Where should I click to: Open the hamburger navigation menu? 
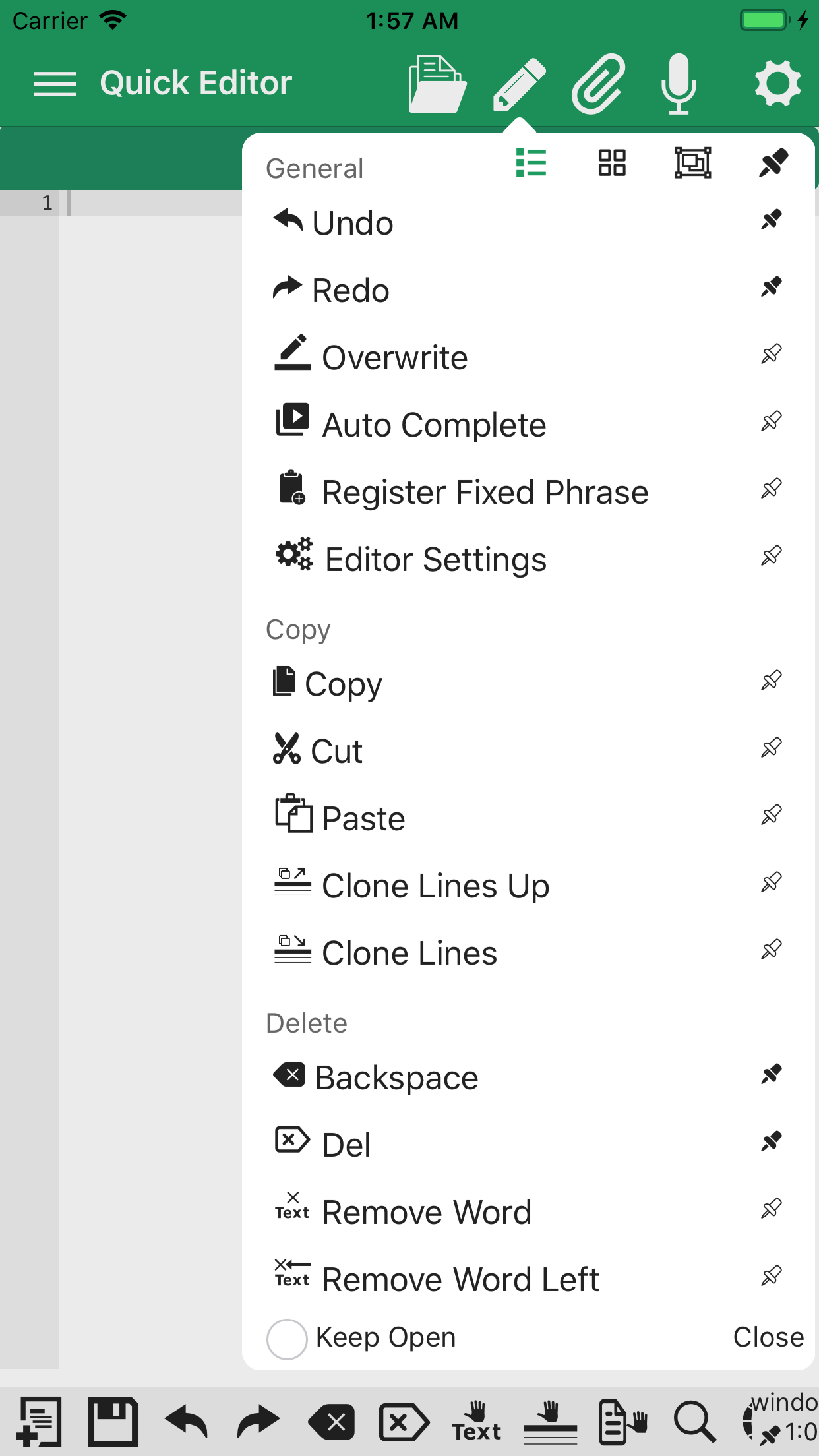tap(55, 84)
